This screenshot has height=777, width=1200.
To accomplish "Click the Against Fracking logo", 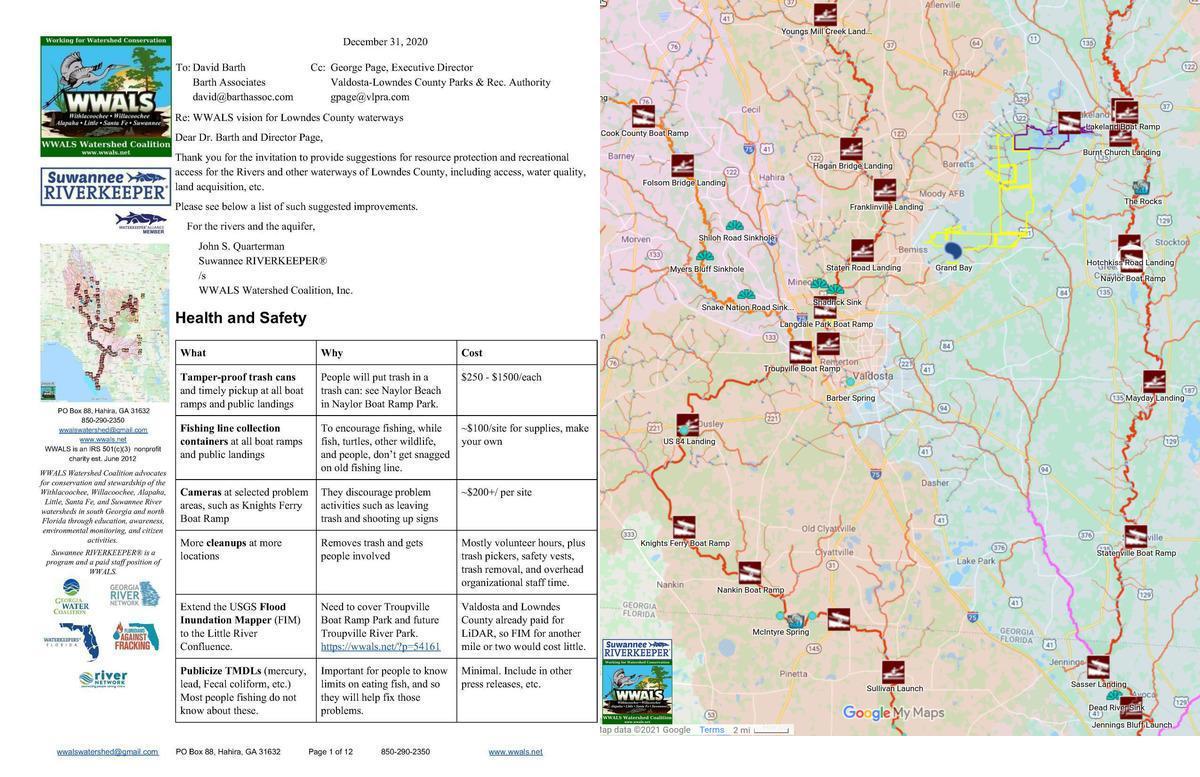I will pos(135,638).
